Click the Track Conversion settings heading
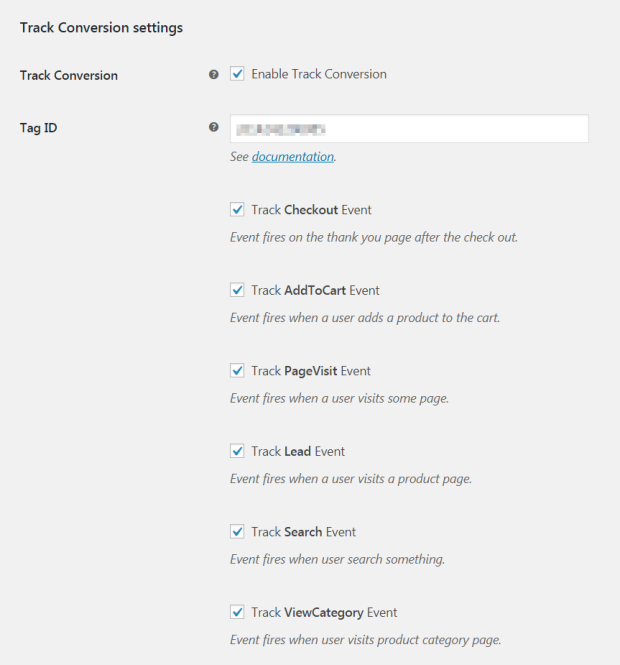 point(101,28)
